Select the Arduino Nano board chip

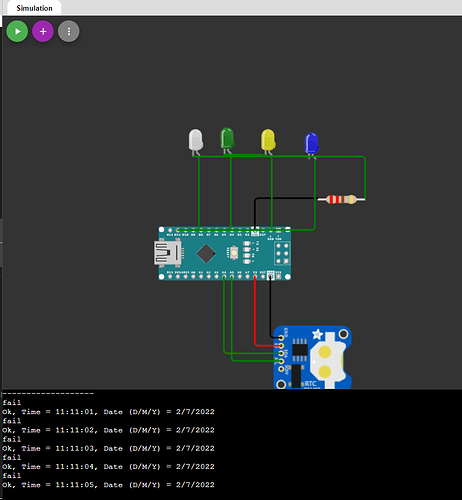[206, 253]
